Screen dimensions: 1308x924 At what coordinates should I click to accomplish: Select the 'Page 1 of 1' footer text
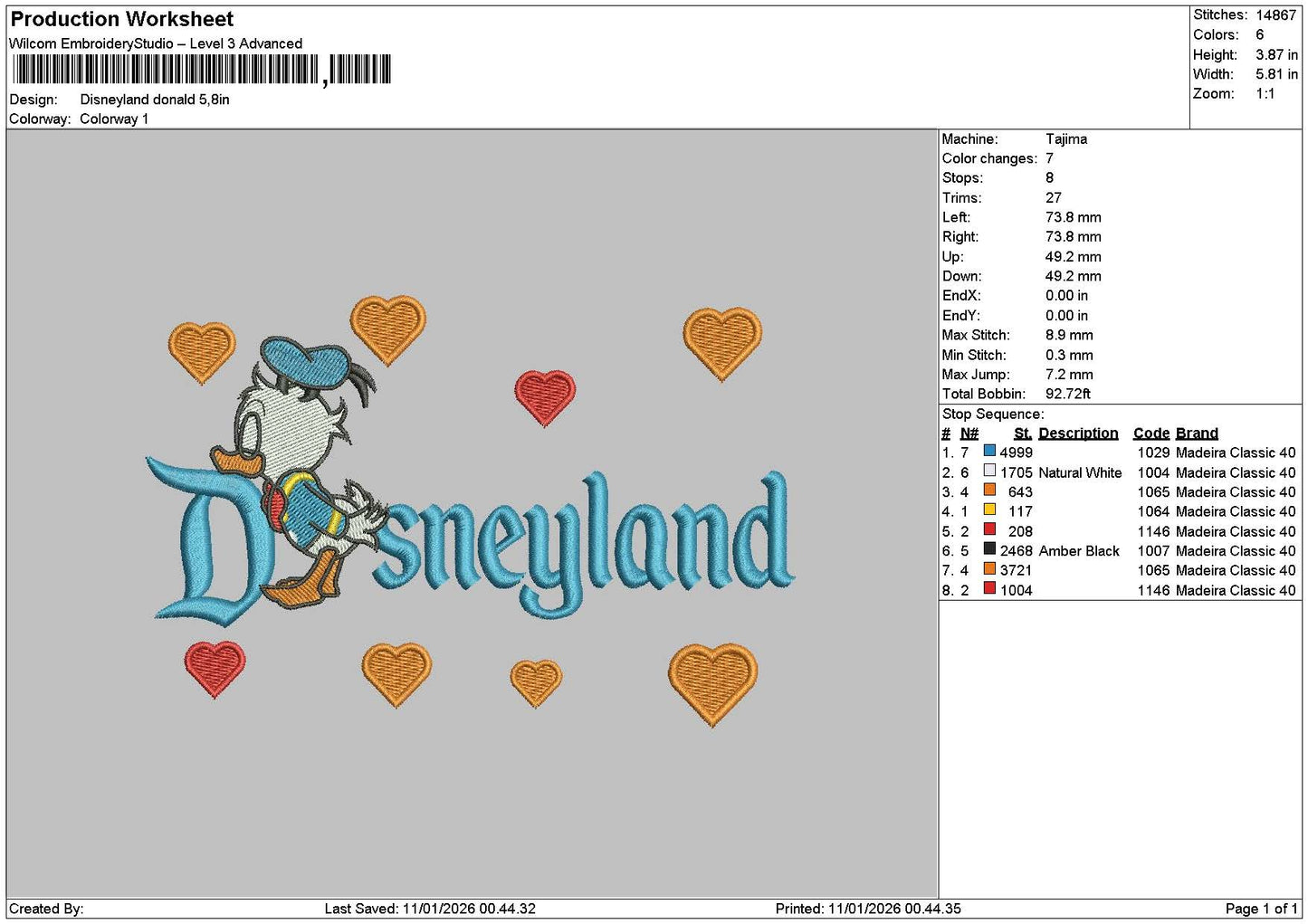1261,909
